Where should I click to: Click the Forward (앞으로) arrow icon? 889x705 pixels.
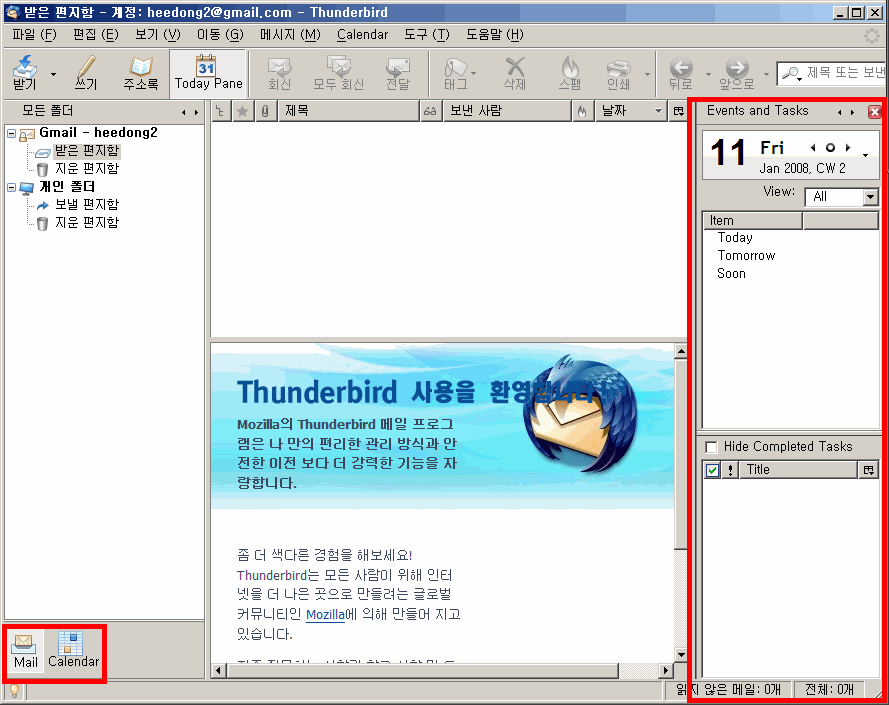click(x=736, y=73)
